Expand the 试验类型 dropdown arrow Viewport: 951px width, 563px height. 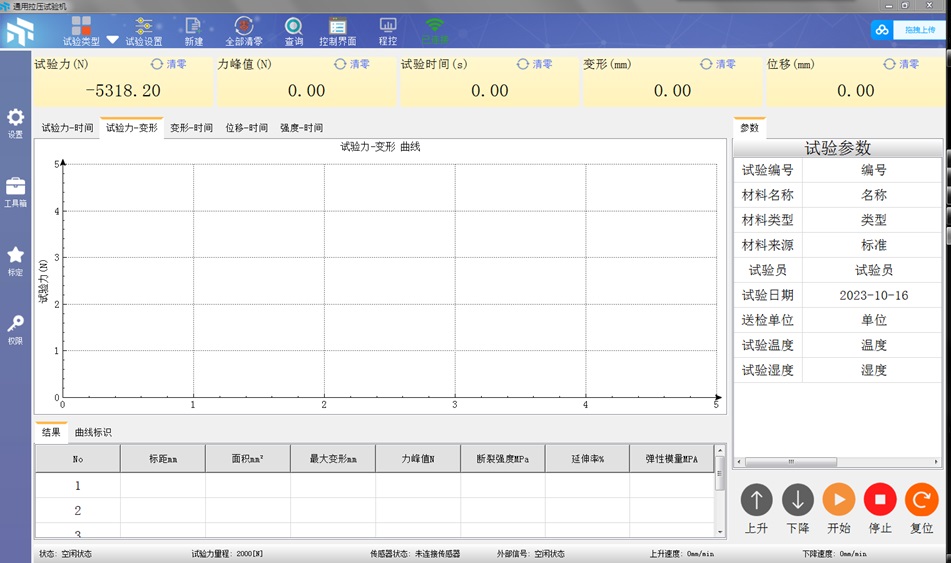click(x=112, y=41)
